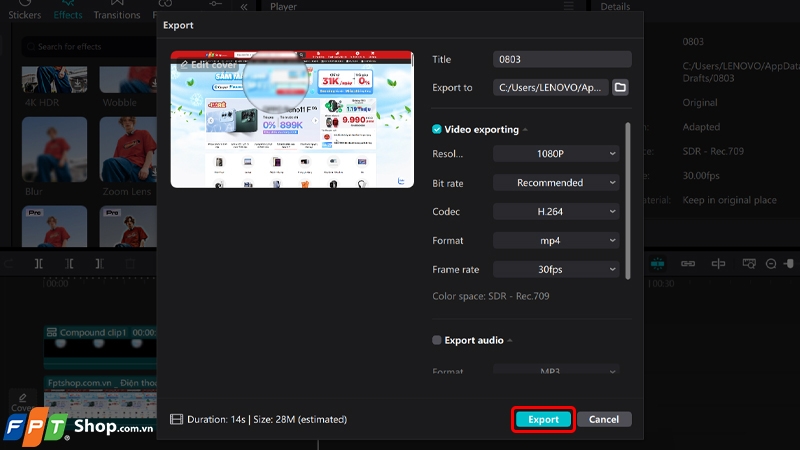Viewport: 800px width, 450px height.
Task: Click the Delete right tool icon
Action: pos(99,263)
